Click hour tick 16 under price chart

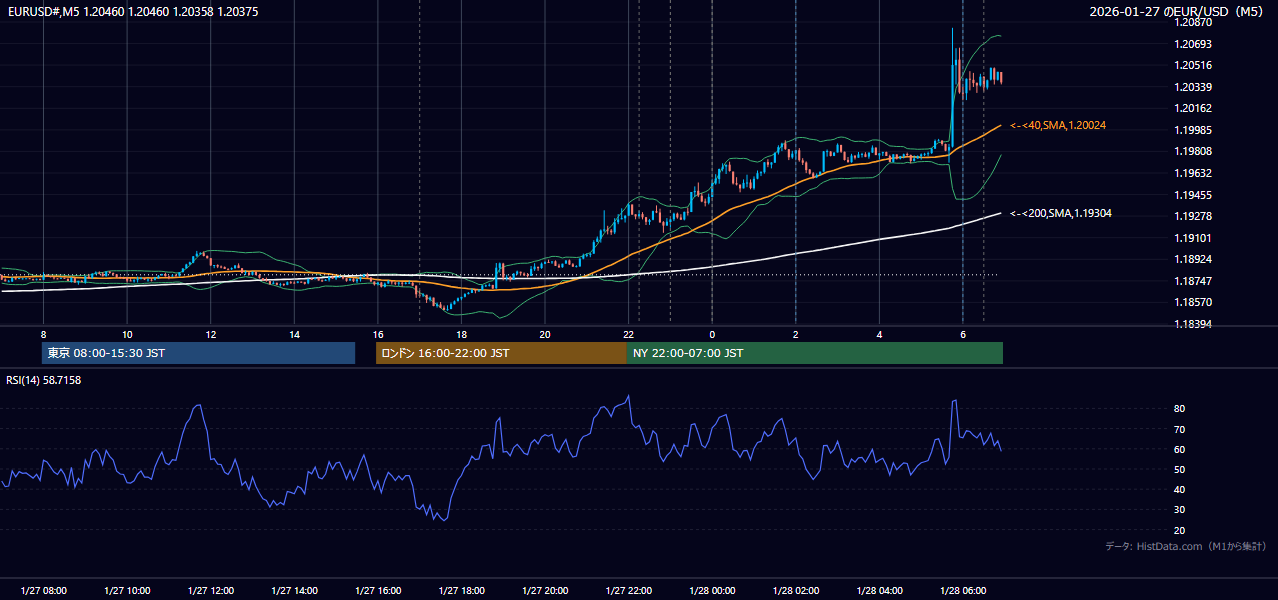click(378, 334)
